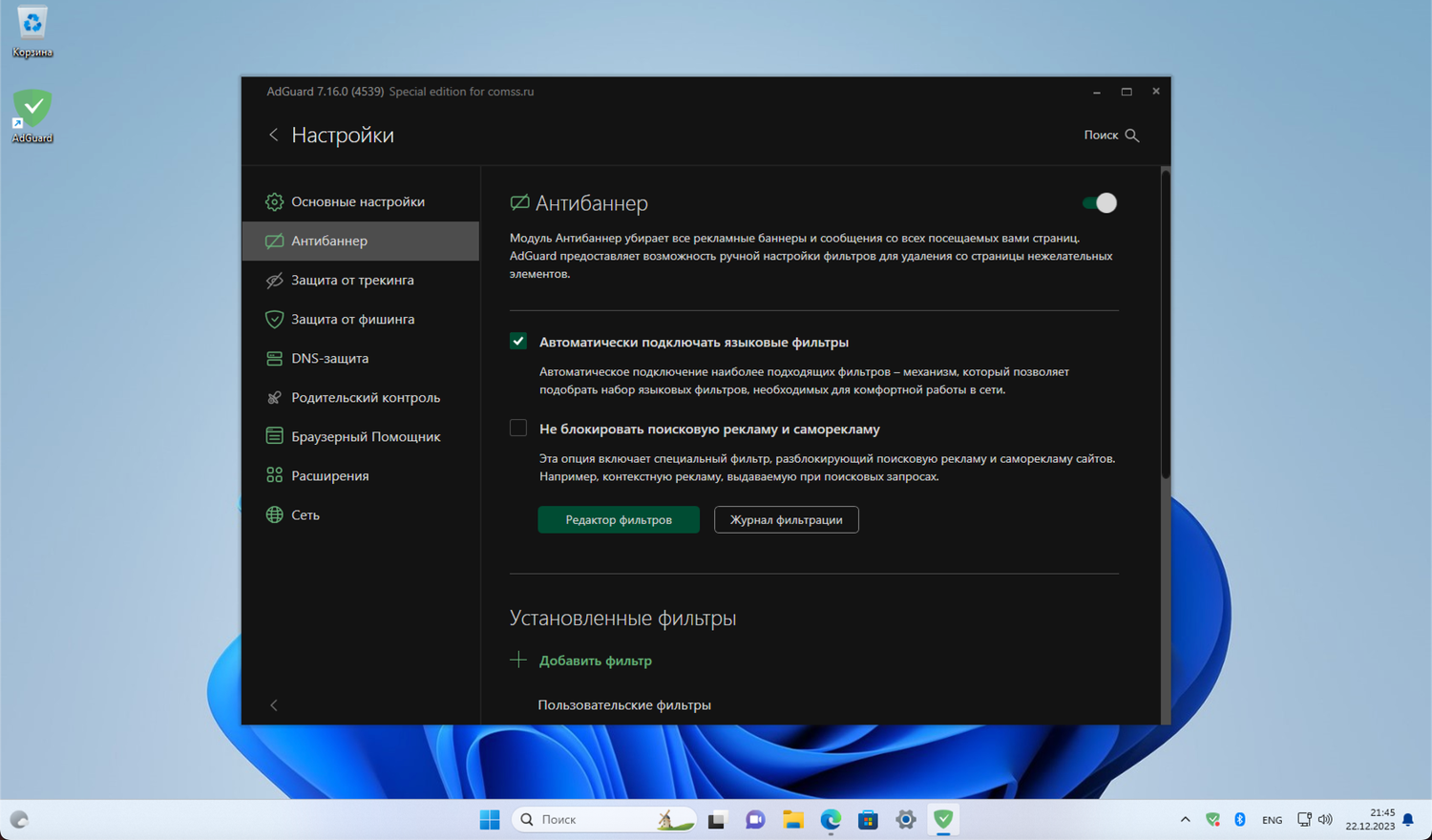This screenshot has height=840, width=1432.
Task: Open the clock showing 21:45 22.12.2023
Action: click(x=1370, y=819)
